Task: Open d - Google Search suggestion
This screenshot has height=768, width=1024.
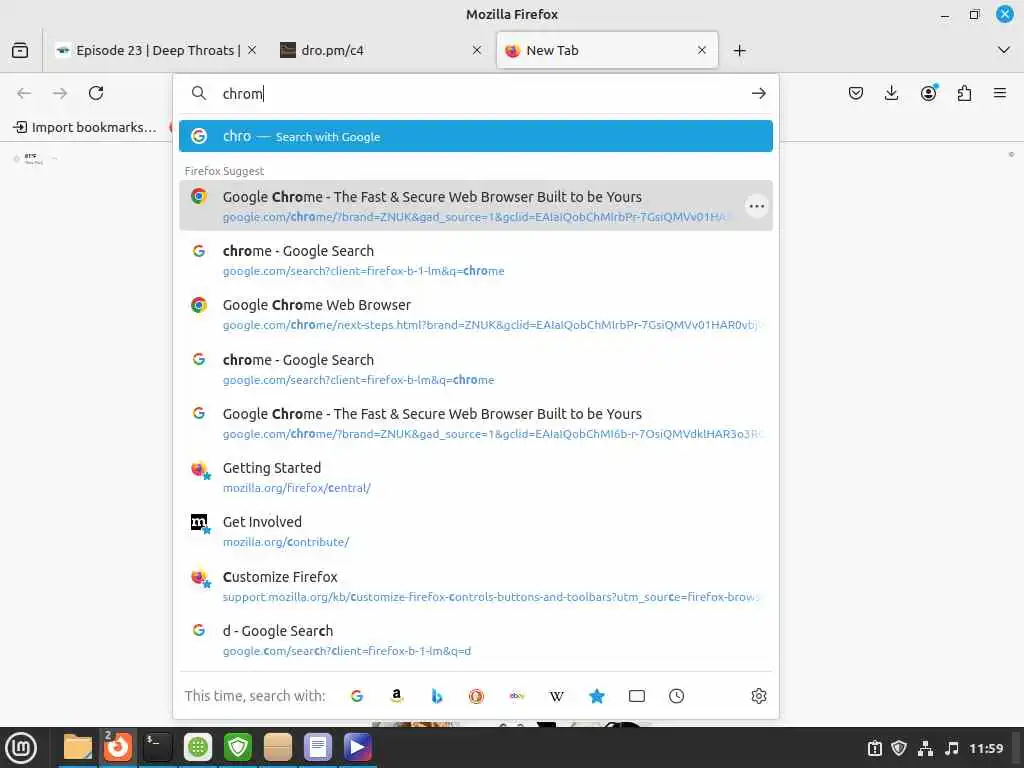Action: (x=475, y=641)
